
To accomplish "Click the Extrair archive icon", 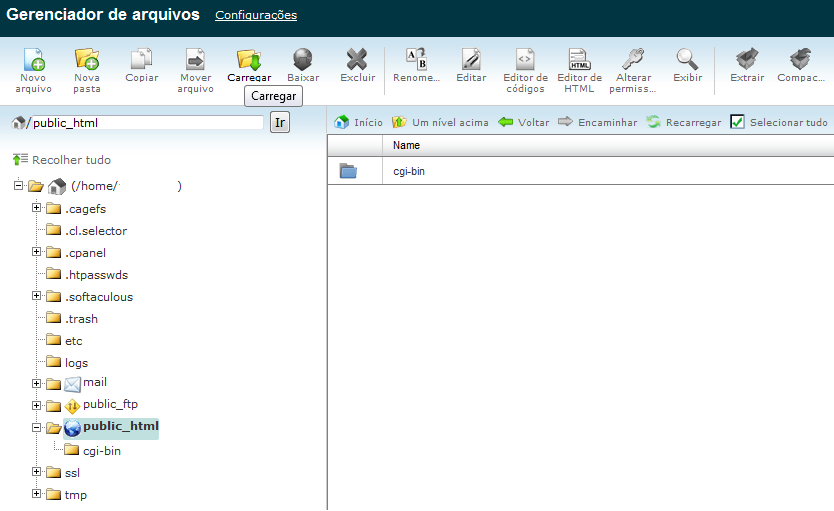I will click(x=747, y=60).
